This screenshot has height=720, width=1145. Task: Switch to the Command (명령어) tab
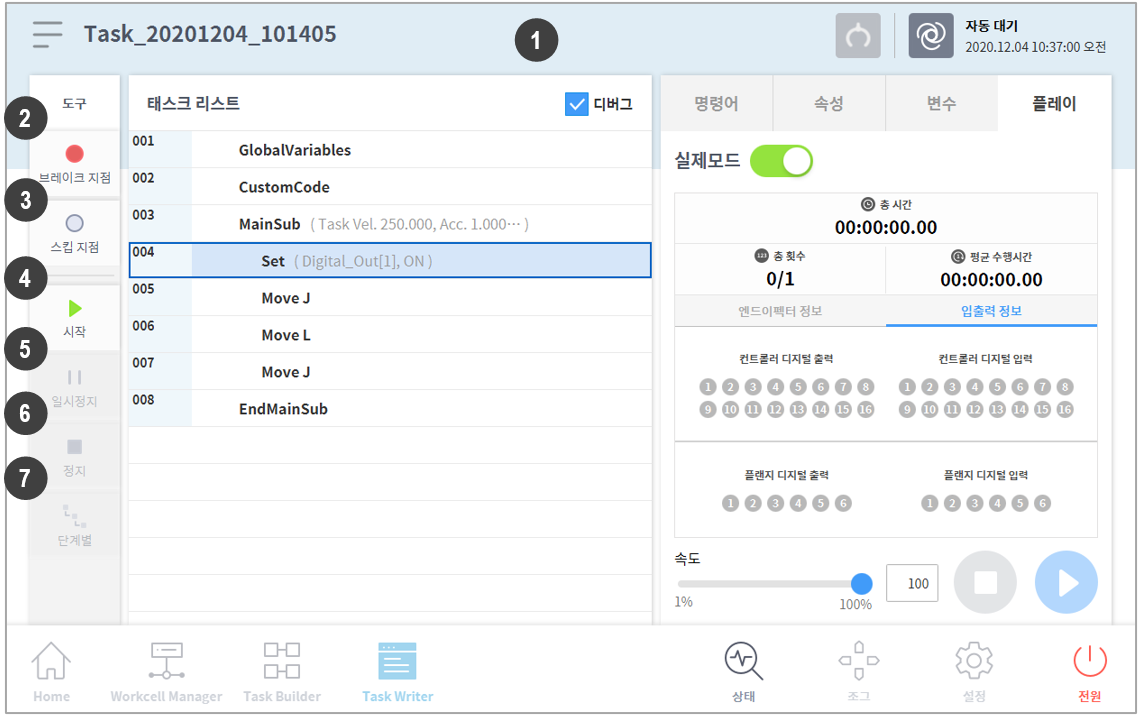(716, 104)
